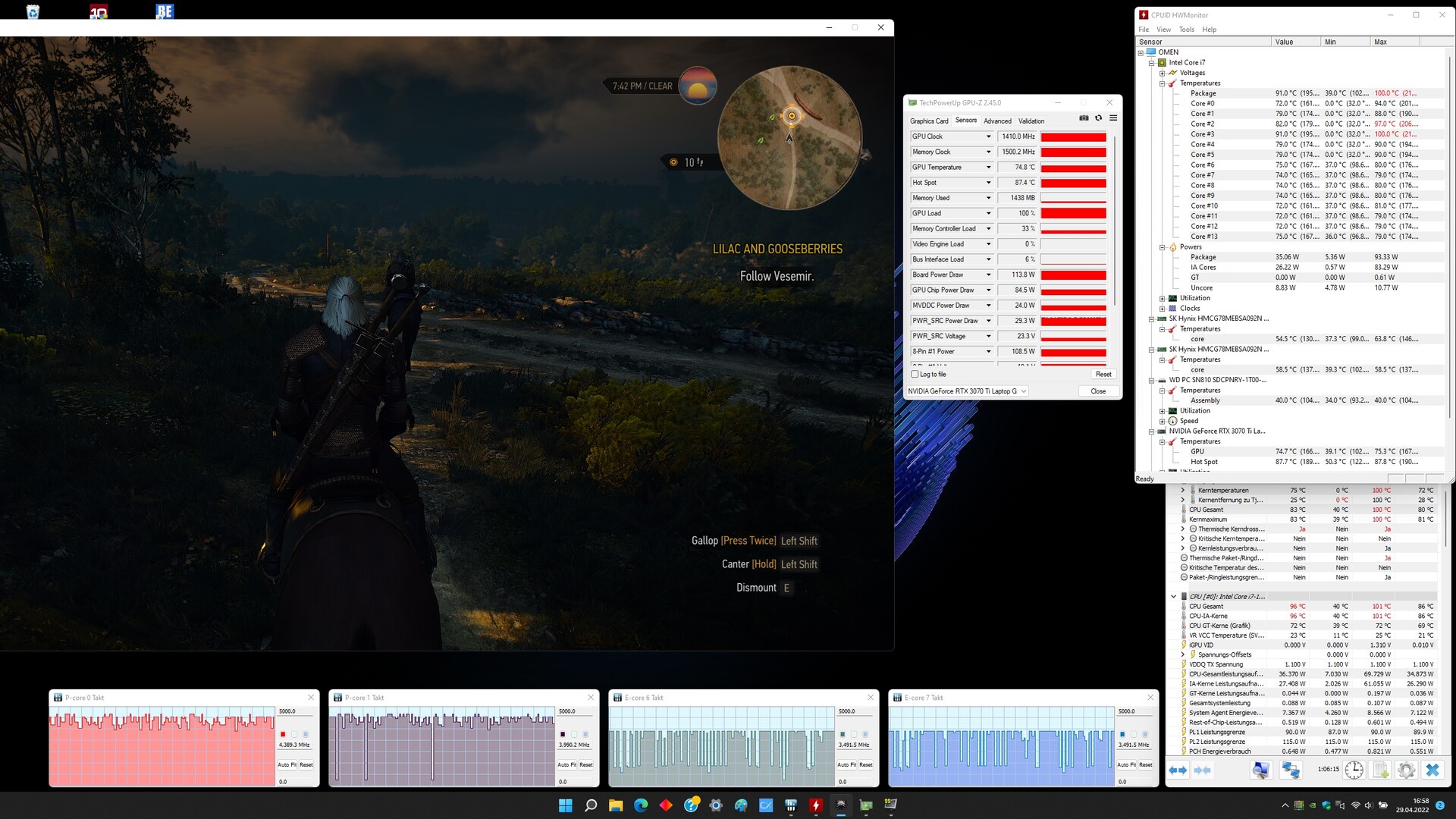The image size is (1456, 819).
Task: Click HWiNFO settings gear icon
Action: 1406,770
